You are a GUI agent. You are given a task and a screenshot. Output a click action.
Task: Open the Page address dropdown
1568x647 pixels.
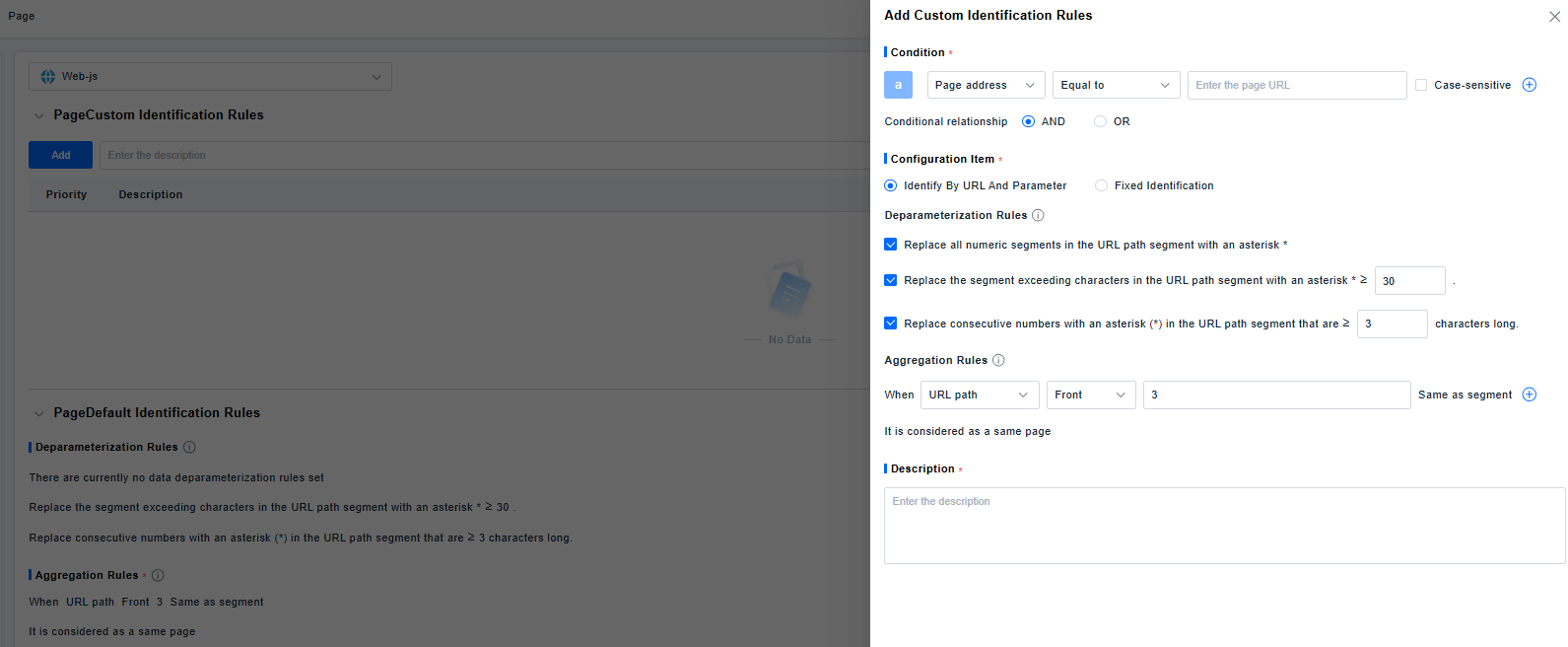985,85
